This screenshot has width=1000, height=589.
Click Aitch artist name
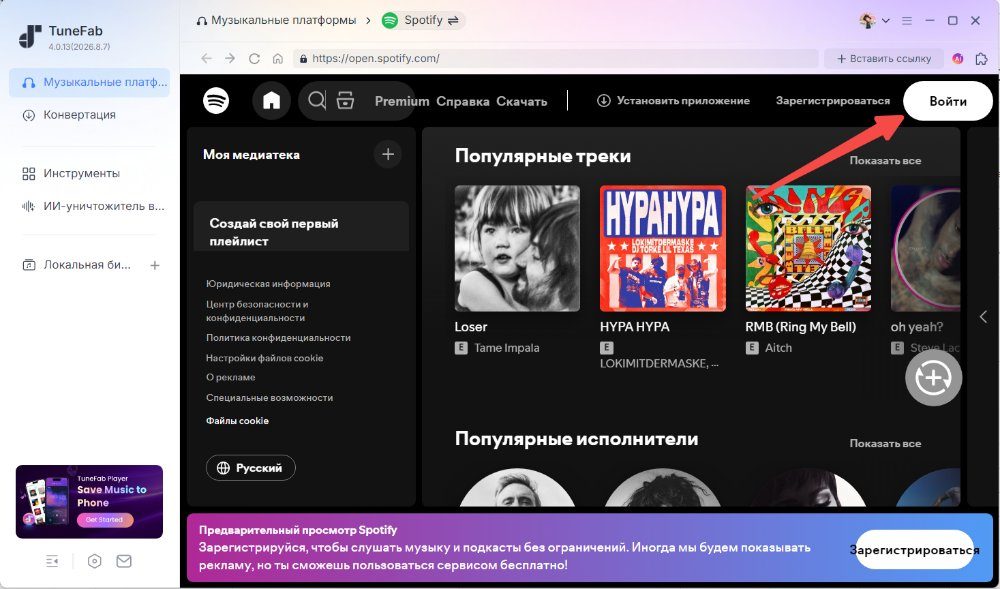coord(778,348)
